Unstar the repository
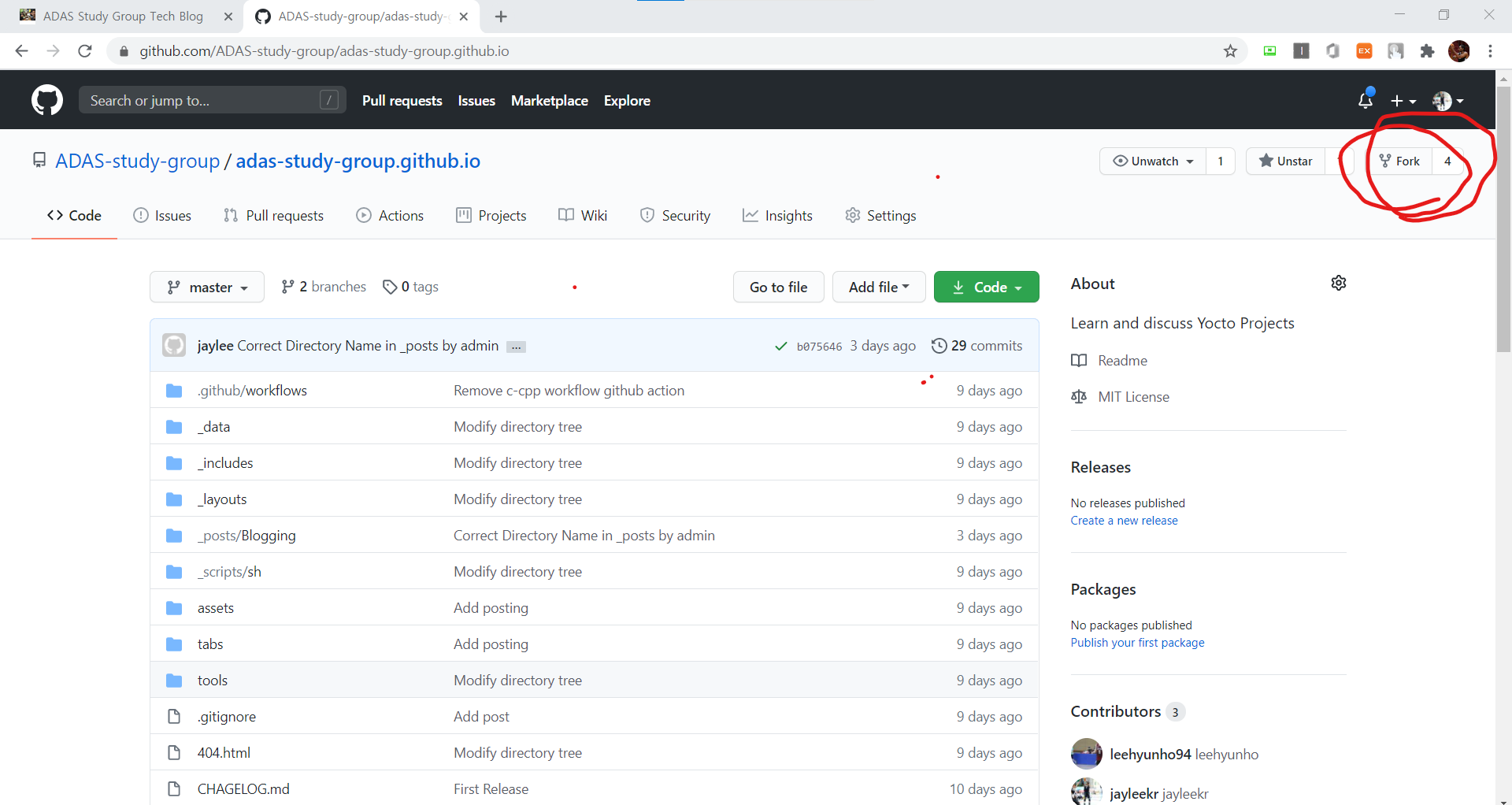This screenshot has width=1512, height=805. (x=1285, y=161)
